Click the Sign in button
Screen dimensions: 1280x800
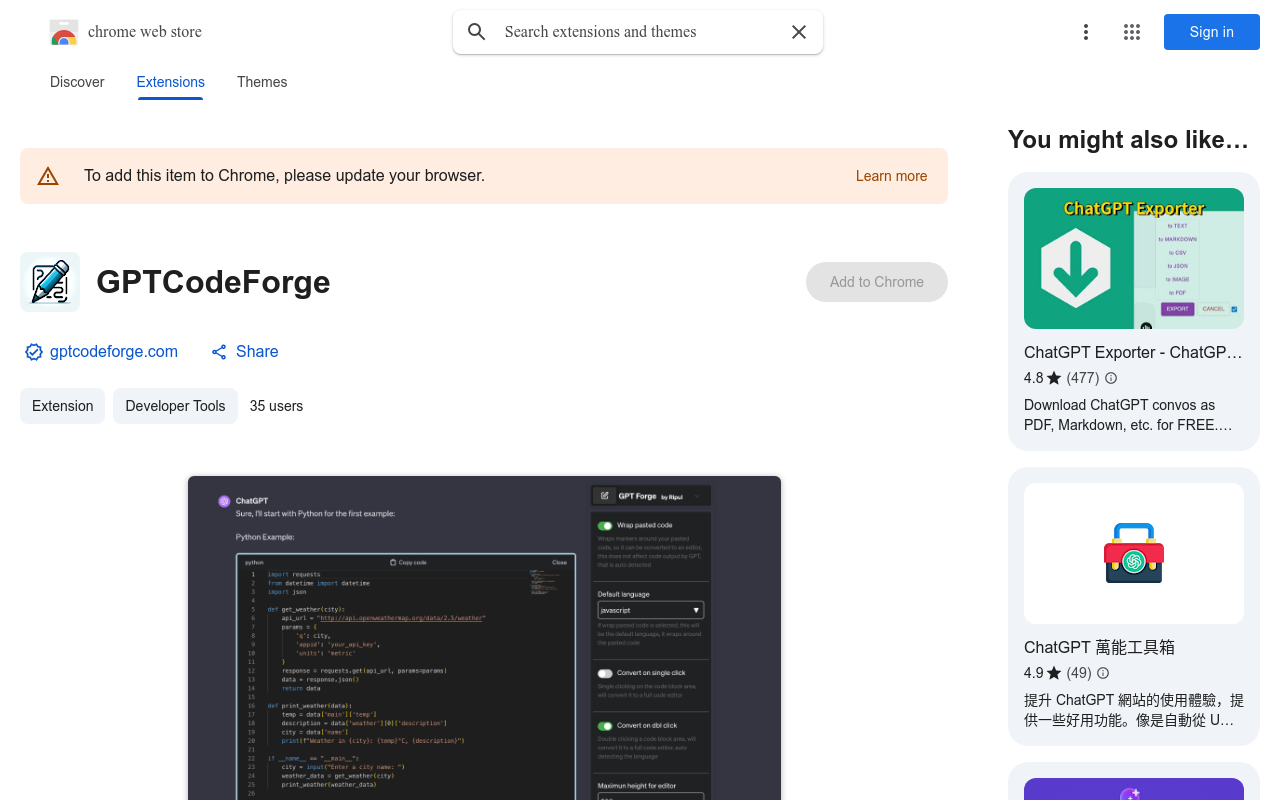(1212, 32)
